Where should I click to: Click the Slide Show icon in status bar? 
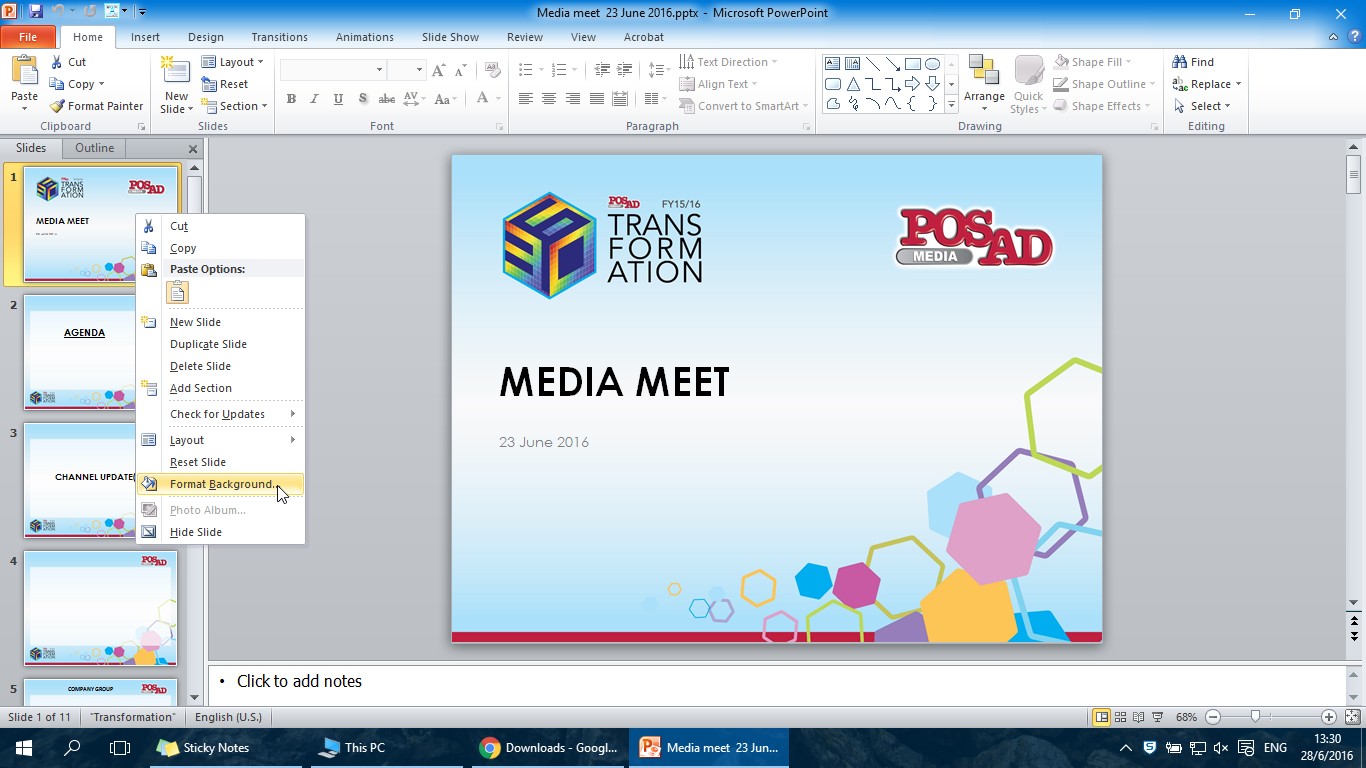point(1158,717)
